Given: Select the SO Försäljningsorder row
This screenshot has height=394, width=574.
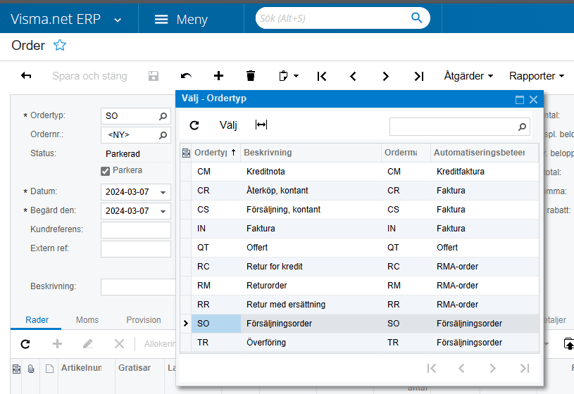Looking at the screenshot, I should pos(359,324).
